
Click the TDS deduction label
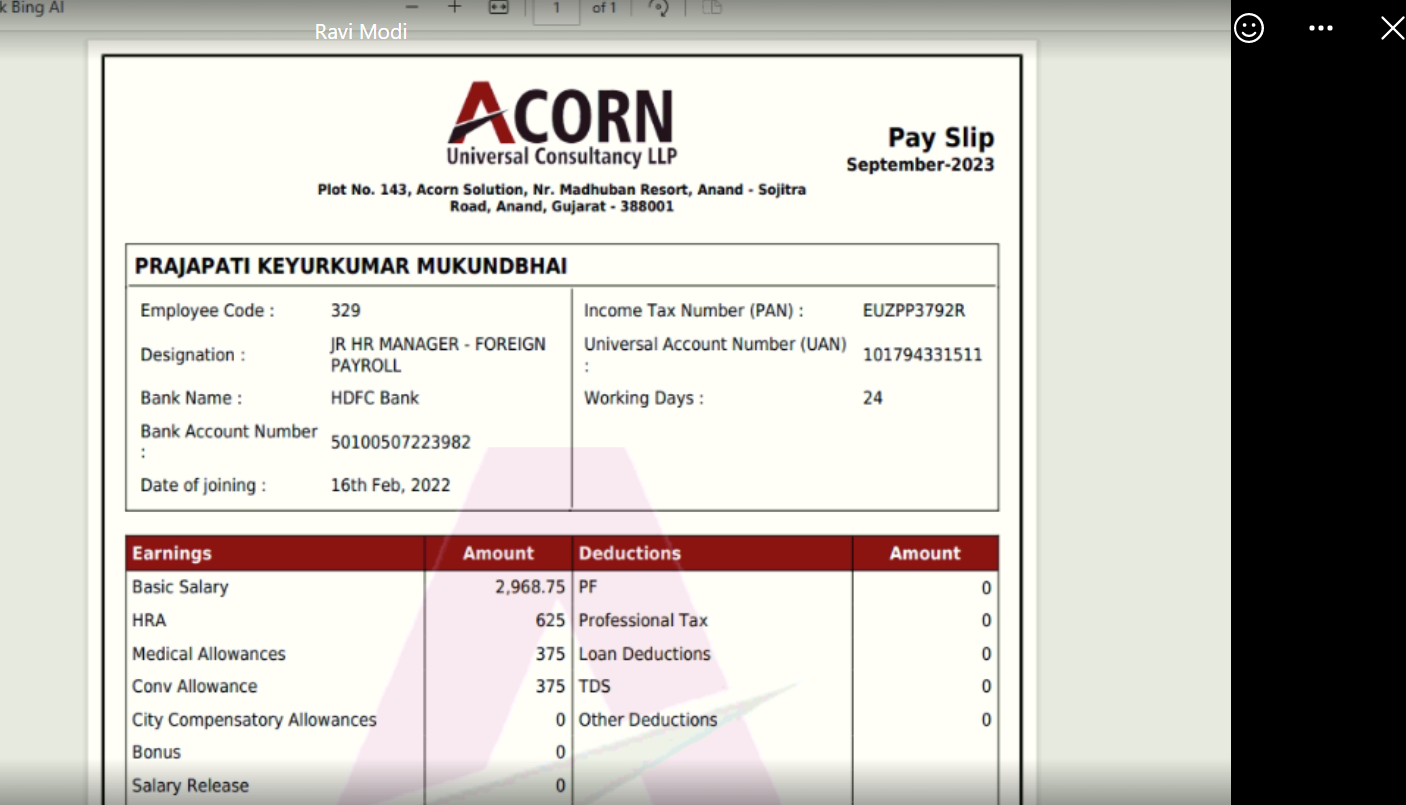tap(595, 686)
